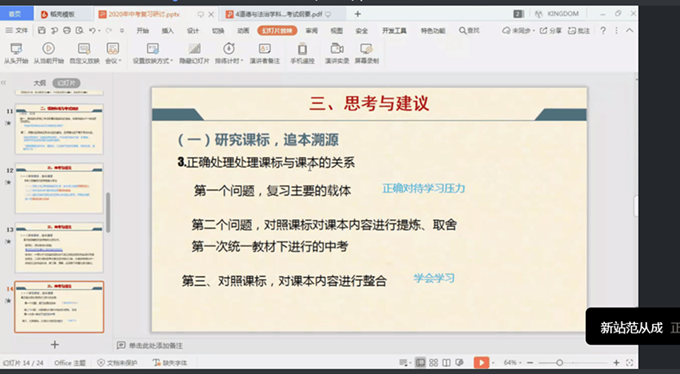Select slide 14 thumbnail
The image size is (680, 374).
[59, 307]
